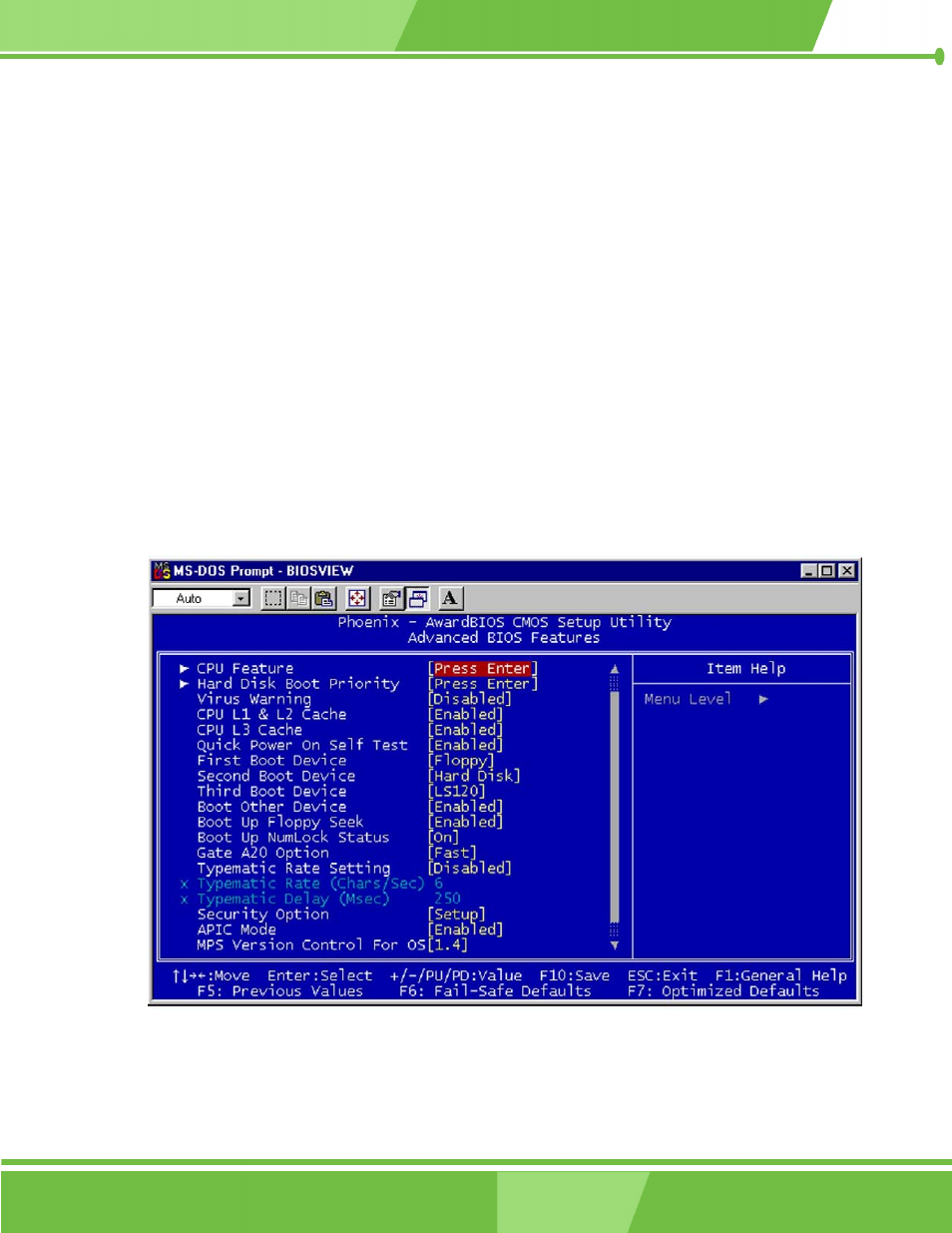Select the CPU Feature menu entry

[245, 669]
